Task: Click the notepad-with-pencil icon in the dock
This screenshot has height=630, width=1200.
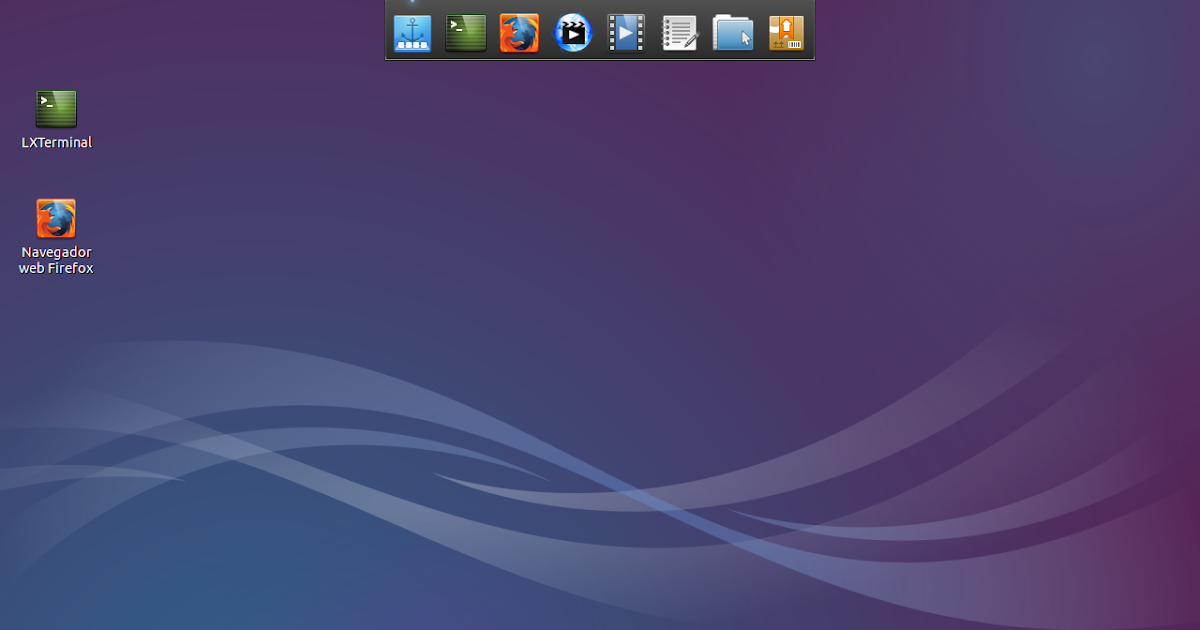Action: pyautogui.click(x=680, y=32)
